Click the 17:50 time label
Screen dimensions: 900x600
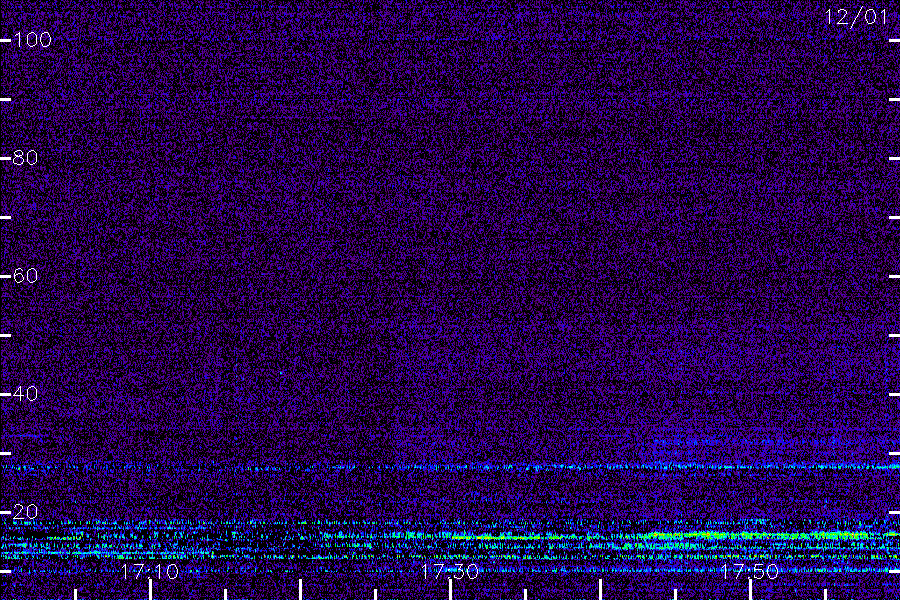(750, 571)
